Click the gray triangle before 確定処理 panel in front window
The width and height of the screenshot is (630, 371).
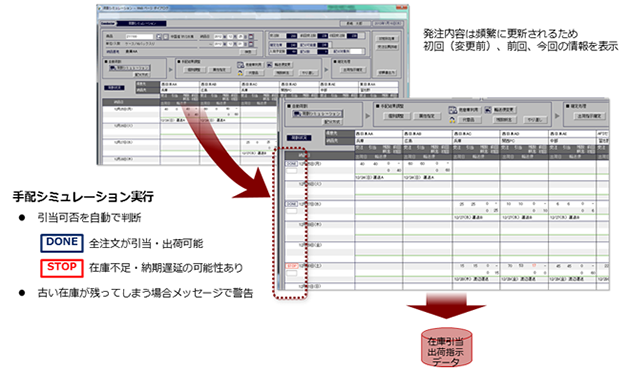tap(557, 116)
